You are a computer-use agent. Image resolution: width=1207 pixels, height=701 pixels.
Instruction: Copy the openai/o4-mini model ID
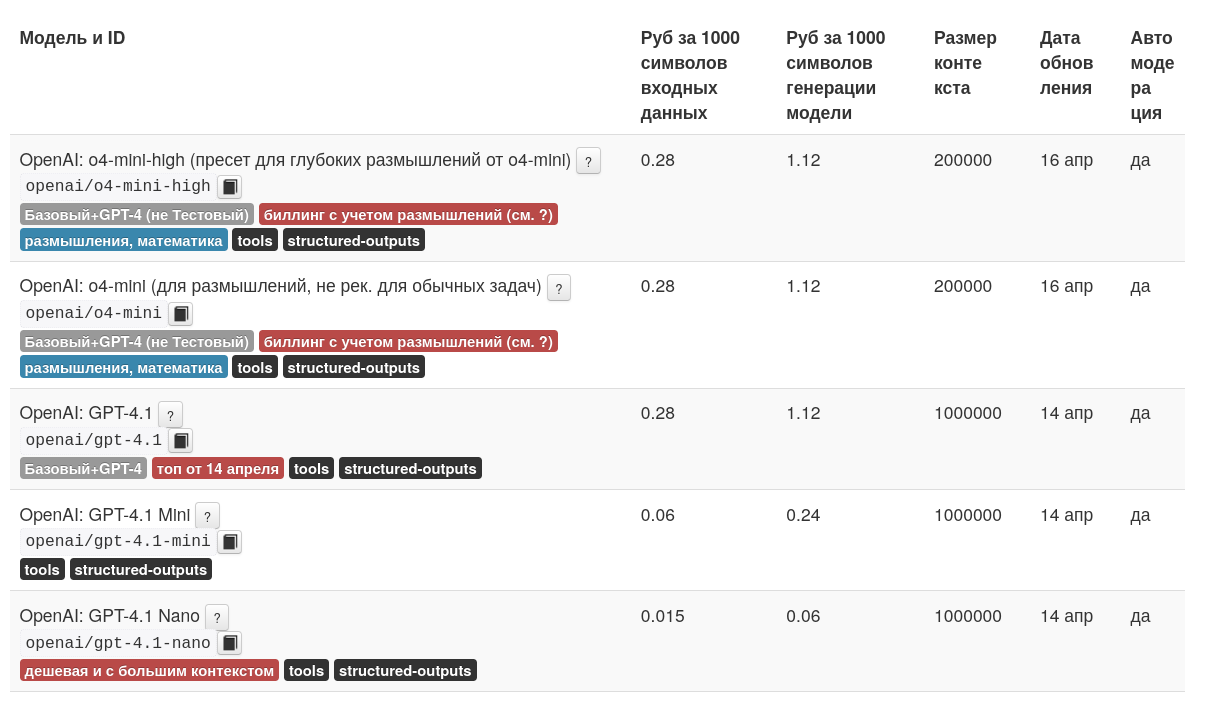click(181, 314)
